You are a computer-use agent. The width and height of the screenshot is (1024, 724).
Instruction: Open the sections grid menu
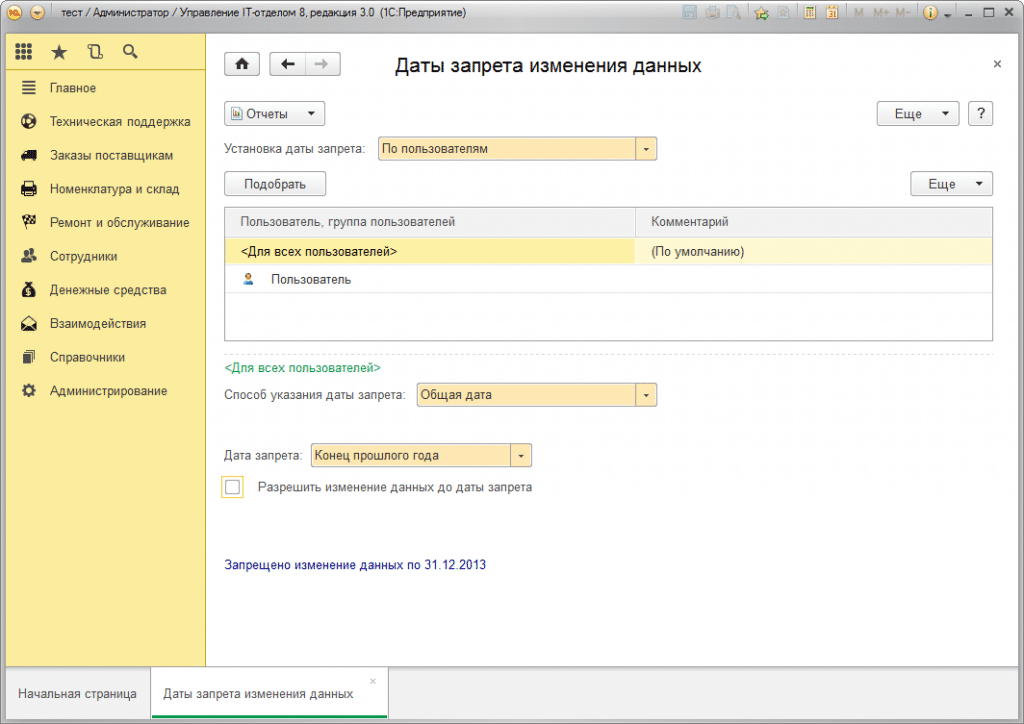click(x=24, y=52)
